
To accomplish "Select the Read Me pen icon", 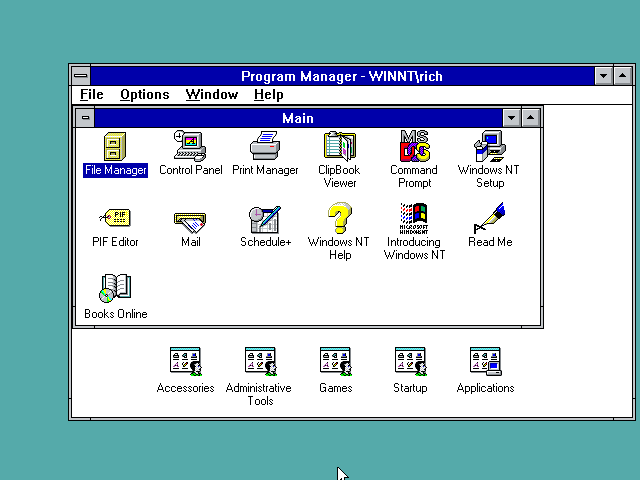I will [x=489, y=218].
